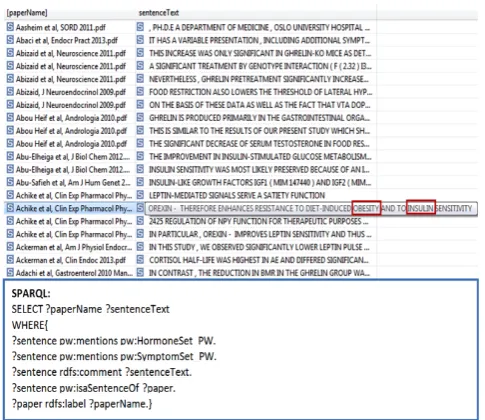Select the paper name 'Adachi et al, Gastroenterol 2010 Man...'
Screen dimensions: 485x420
74,273
